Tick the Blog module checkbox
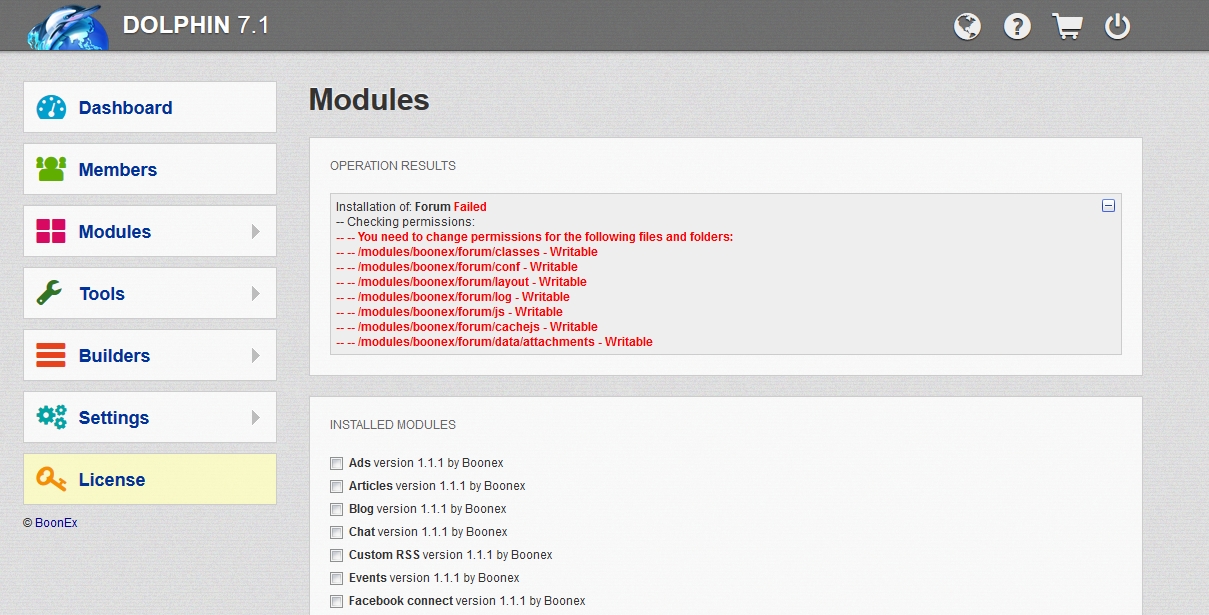1209x615 pixels. click(336, 510)
